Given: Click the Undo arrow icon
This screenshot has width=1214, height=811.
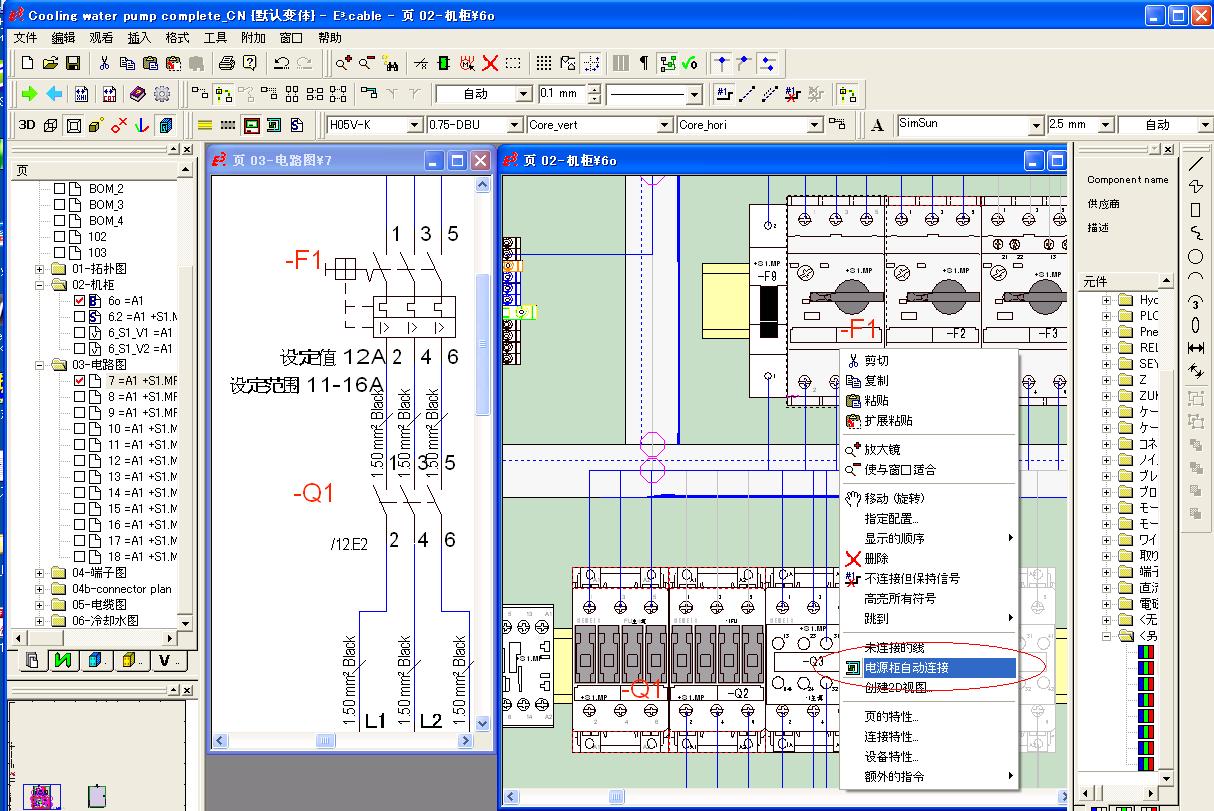Looking at the screenshot, I should coord(282,63).
